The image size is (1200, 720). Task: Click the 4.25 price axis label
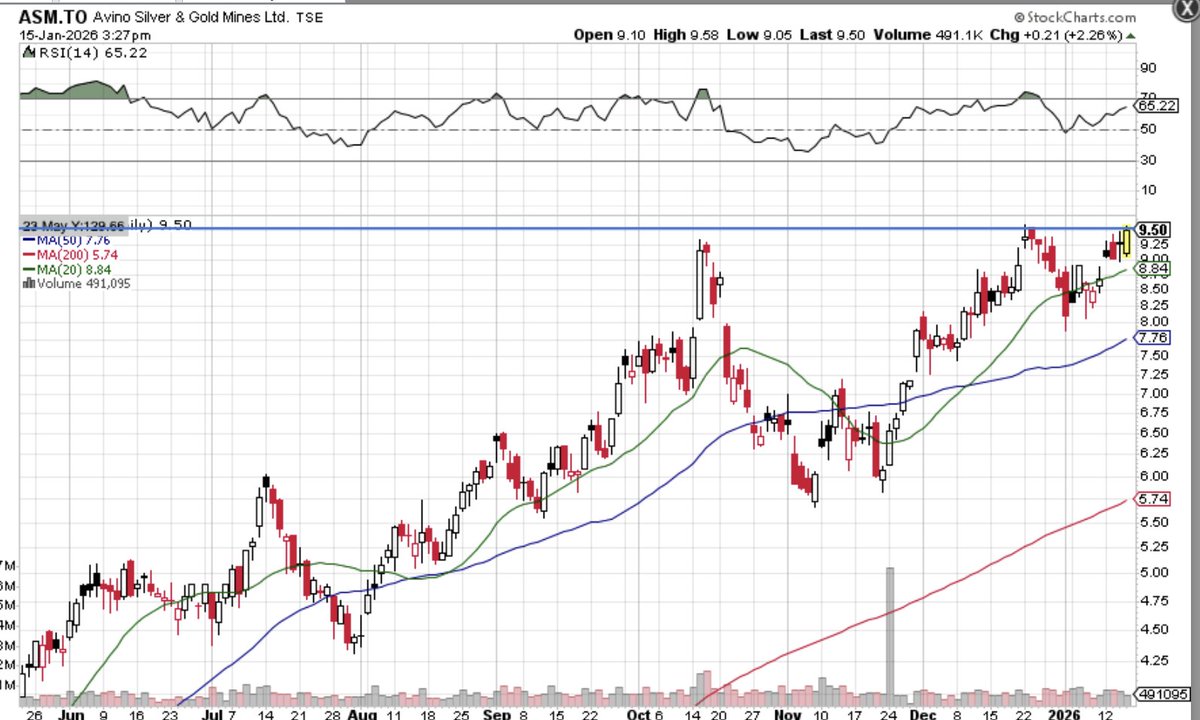1153,660
